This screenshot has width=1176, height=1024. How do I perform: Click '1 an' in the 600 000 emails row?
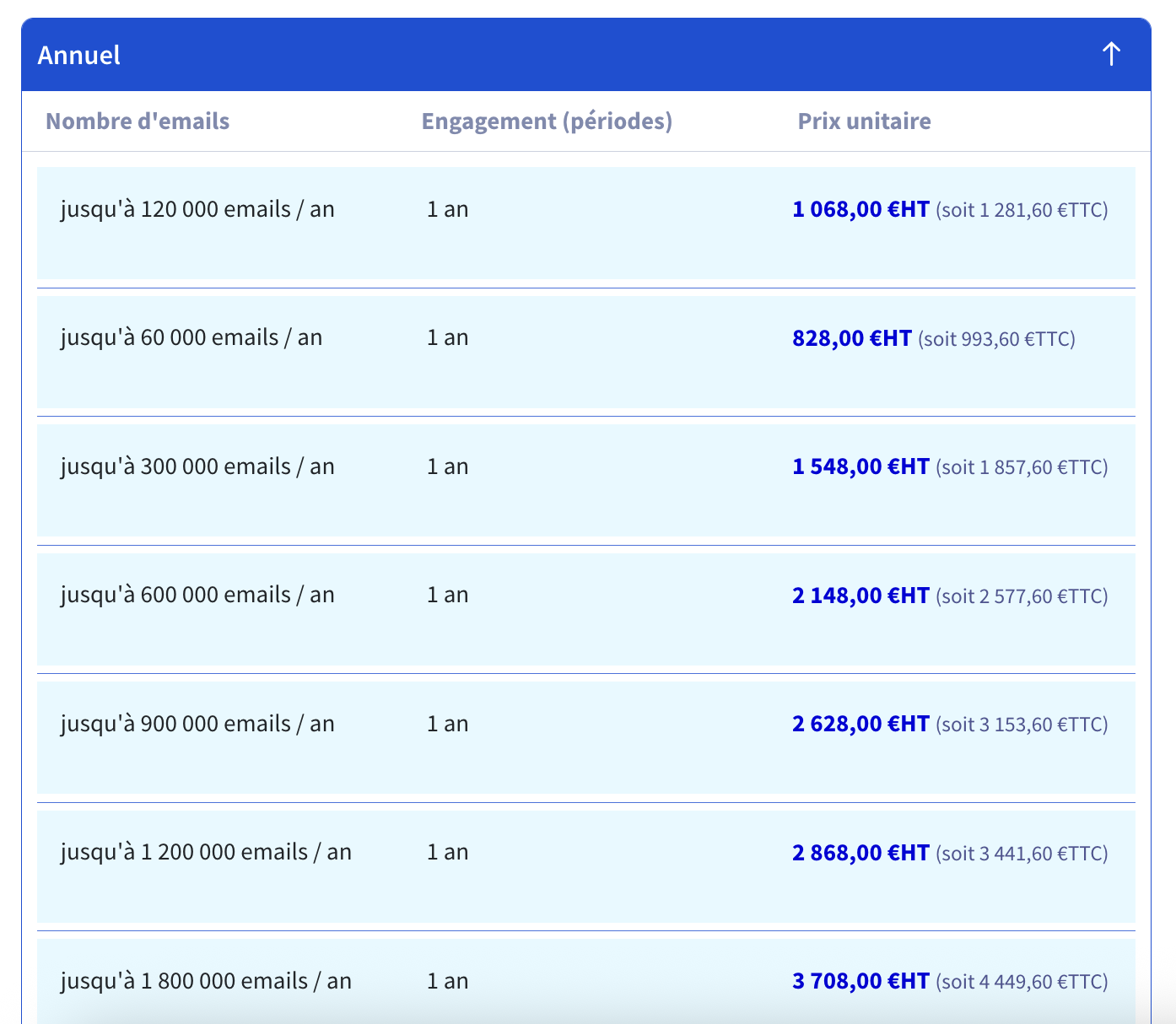point(447,596)
